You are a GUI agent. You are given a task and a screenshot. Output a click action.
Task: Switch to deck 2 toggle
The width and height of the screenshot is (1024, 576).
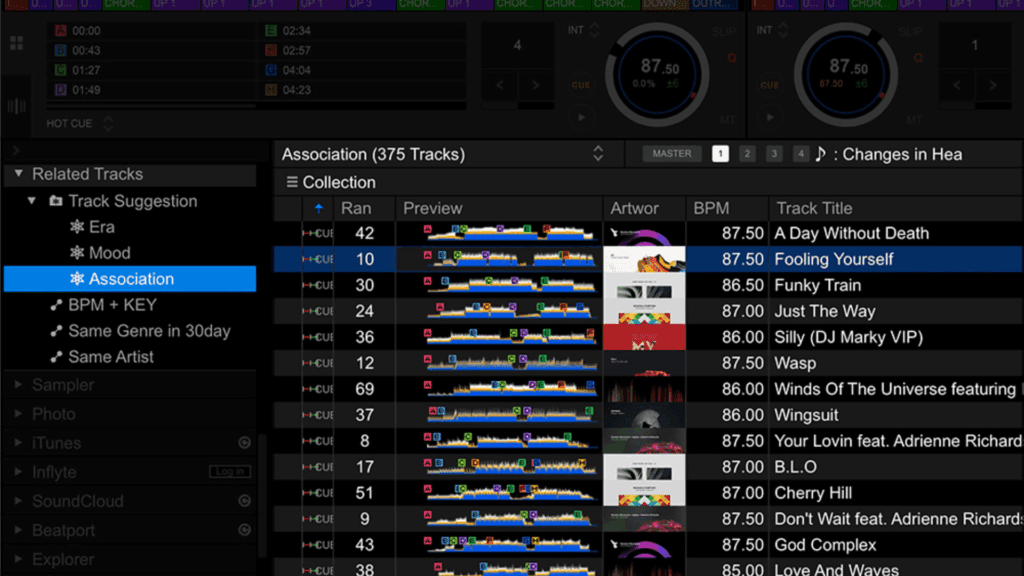coord(747,154)
